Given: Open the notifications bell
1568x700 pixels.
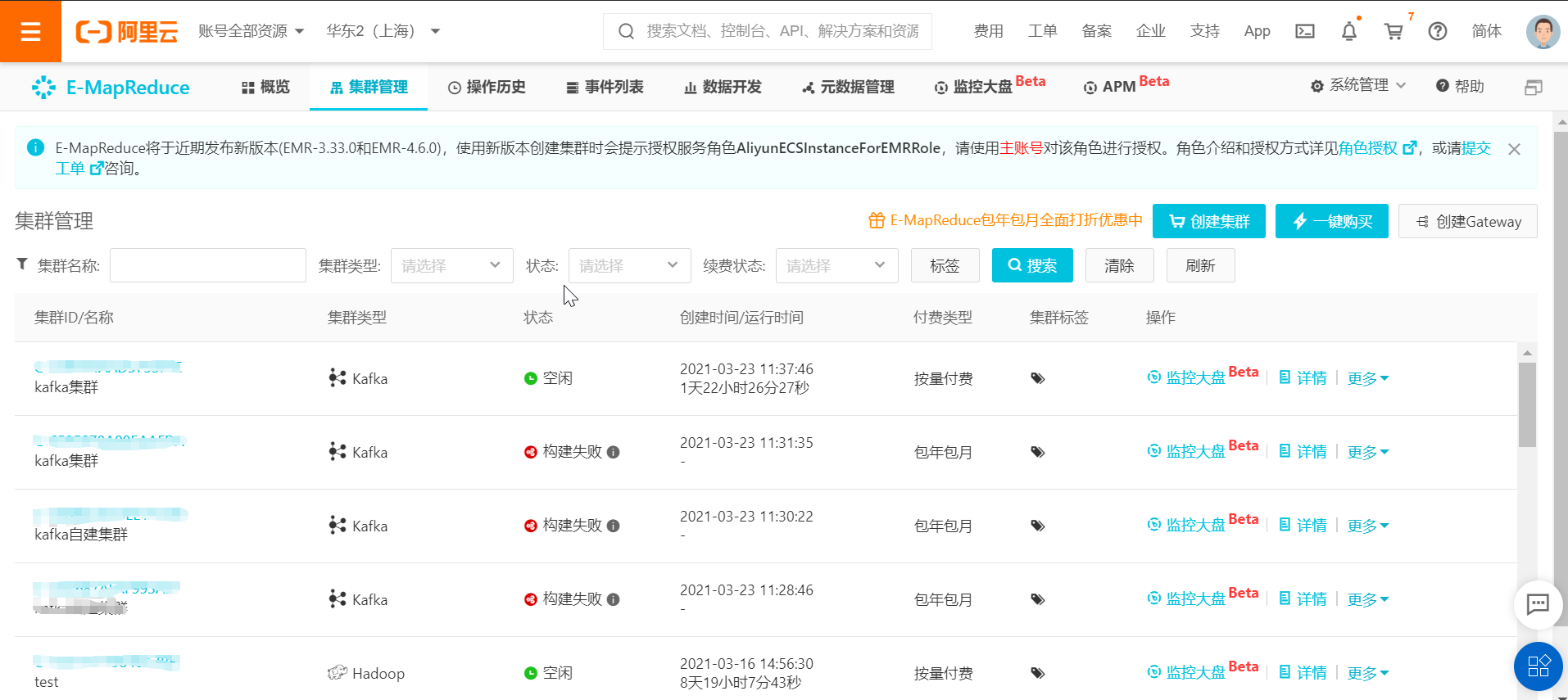Looking at the screenshot, I should pyautogui.click(x=1349, y=31).
